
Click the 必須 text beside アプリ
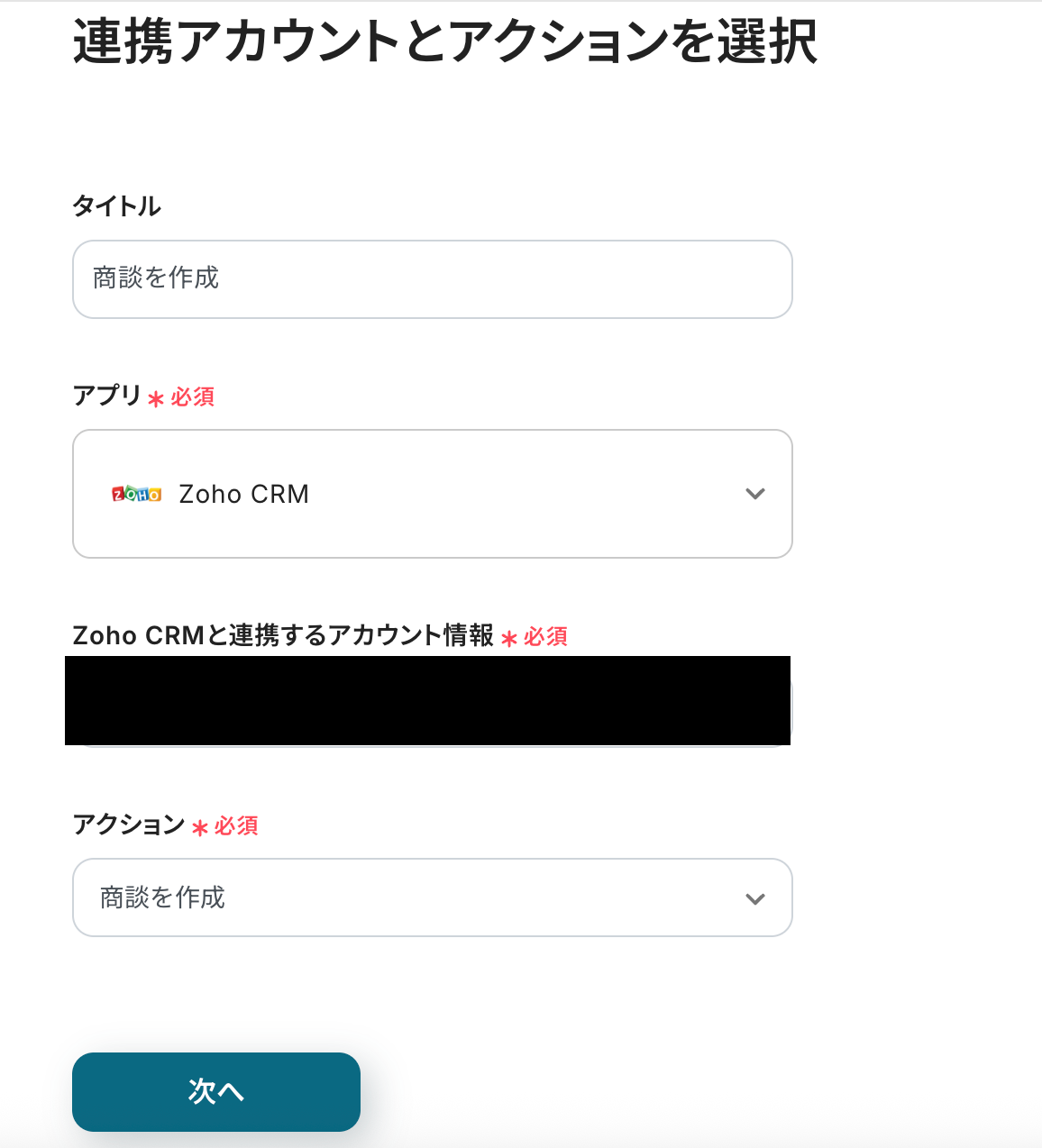click(x=193, y=397)
